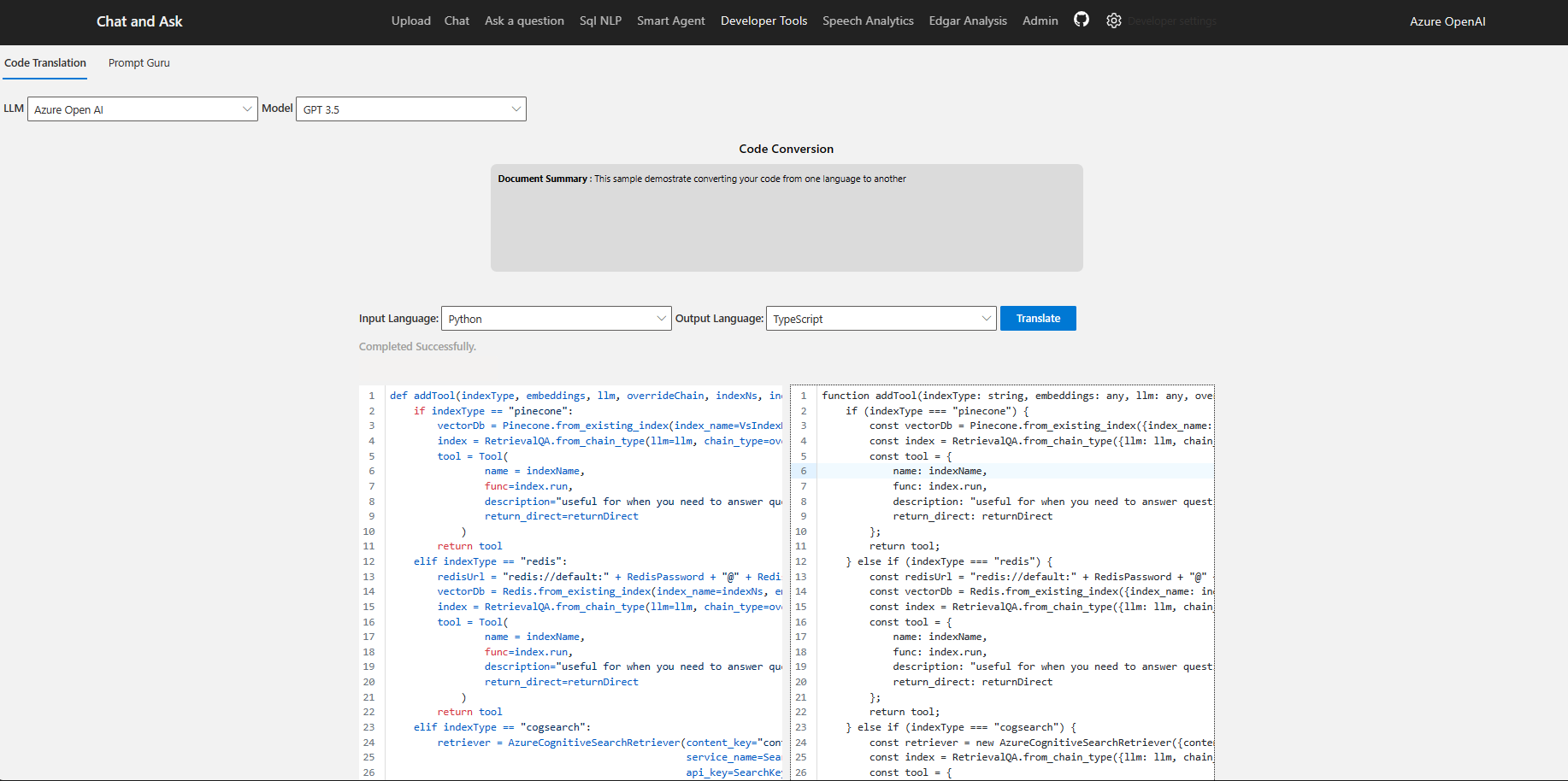Click line number 23 in TypeScript editor gutter
The width and height of the screenshot is (1568, 781).
point(801,727)
